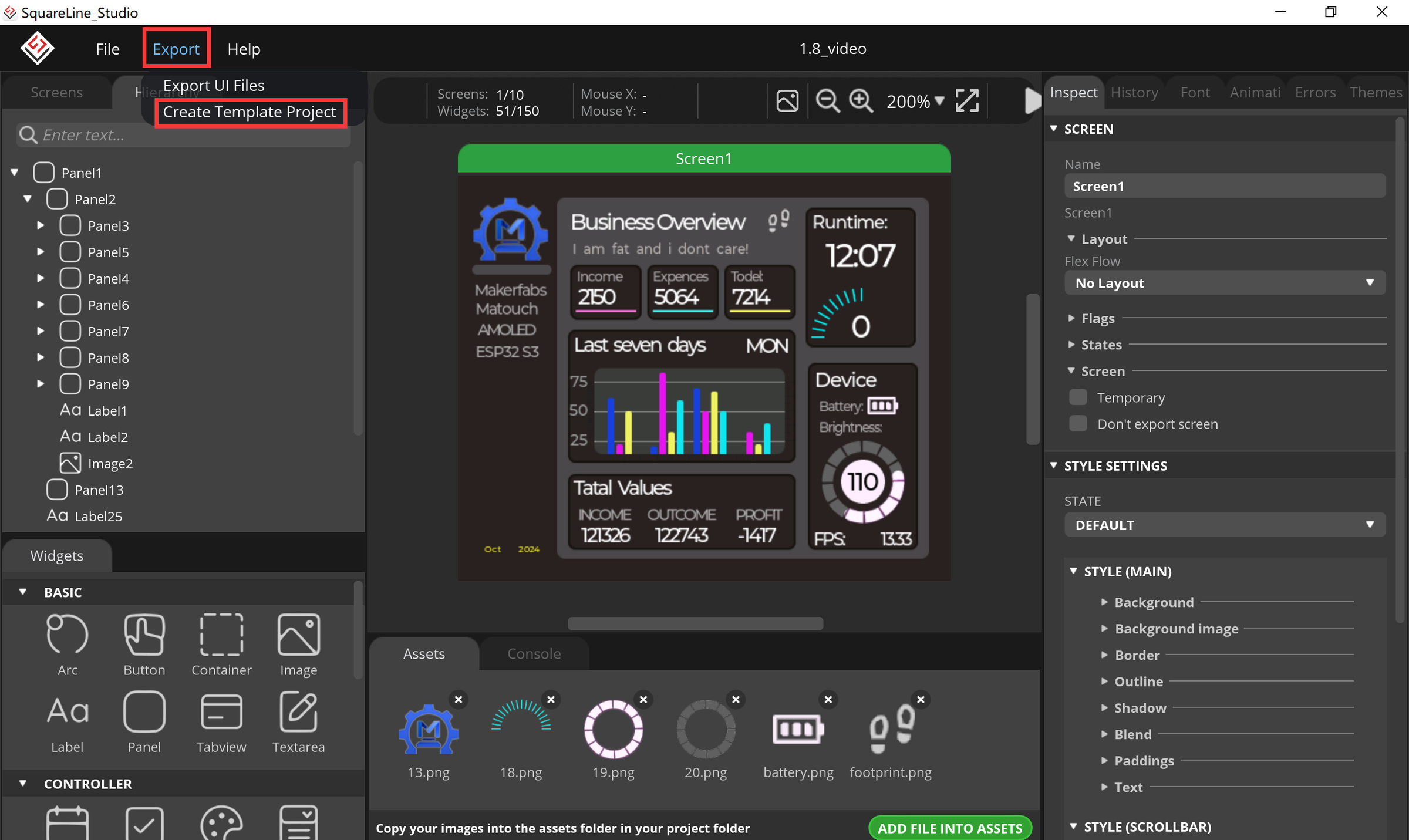Click the background image icon in the toolbar
Screen dimensions: 1409x840
pyautogui.click(x=787, y=101)
